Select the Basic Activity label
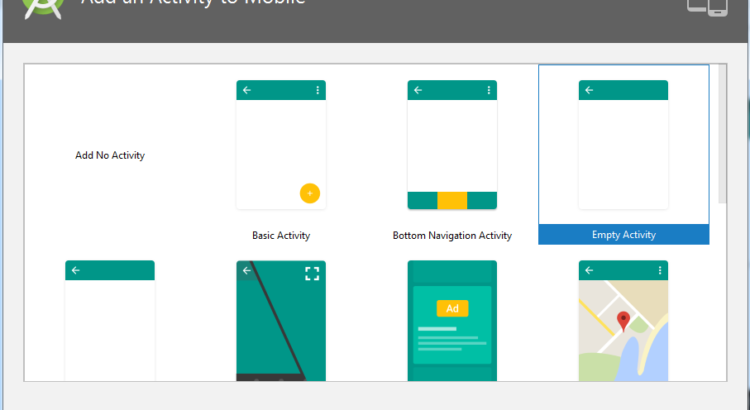The width and height of the screenshot is (750, 410). pyautogui.click(x=281, y=236)
